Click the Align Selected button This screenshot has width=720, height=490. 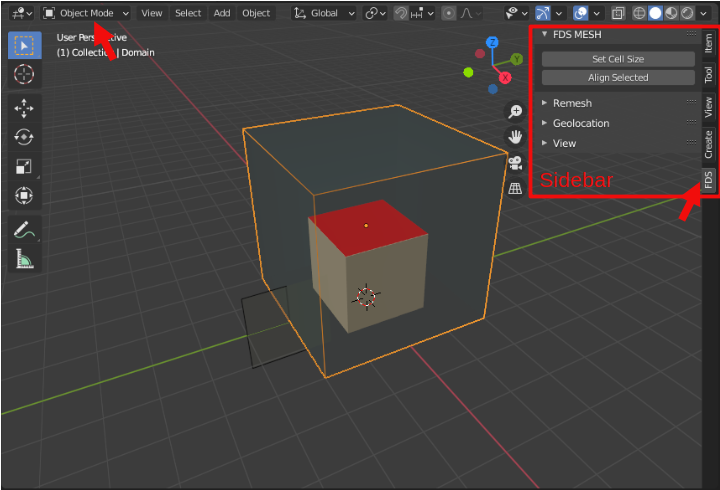pyautogui.click(x=618, y=78)
